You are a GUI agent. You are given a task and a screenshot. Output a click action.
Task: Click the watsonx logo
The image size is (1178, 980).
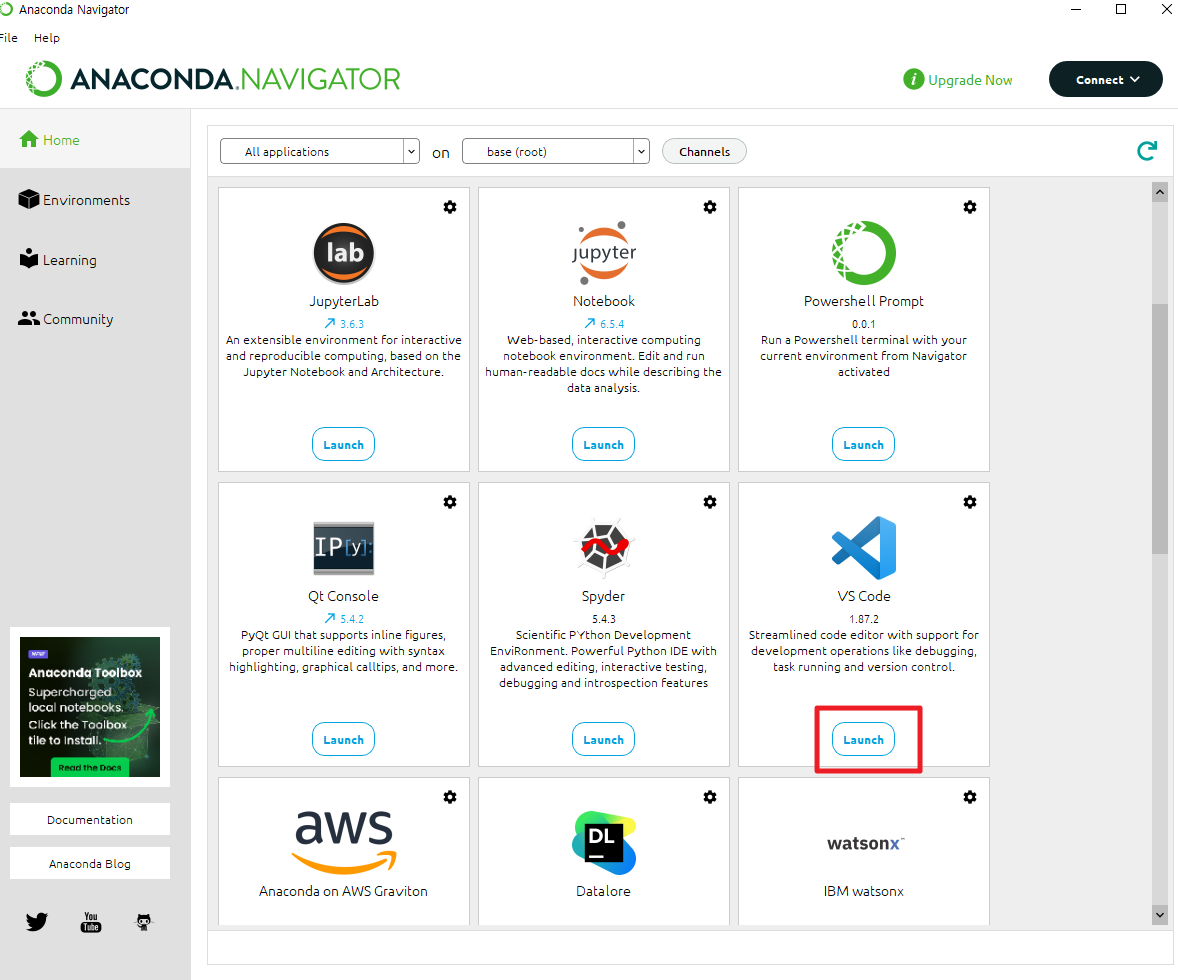pyautogui.click(x=865, y=843)
